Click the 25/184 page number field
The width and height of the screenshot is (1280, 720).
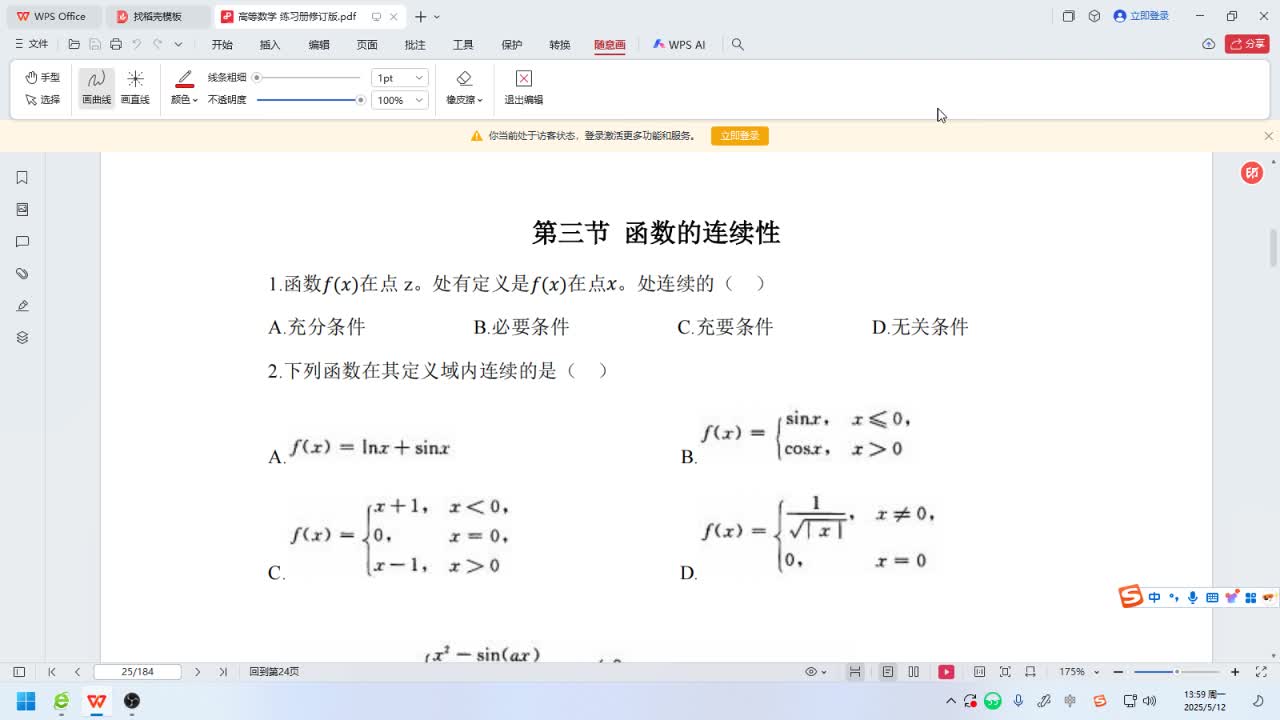click(x=137, y=672)
